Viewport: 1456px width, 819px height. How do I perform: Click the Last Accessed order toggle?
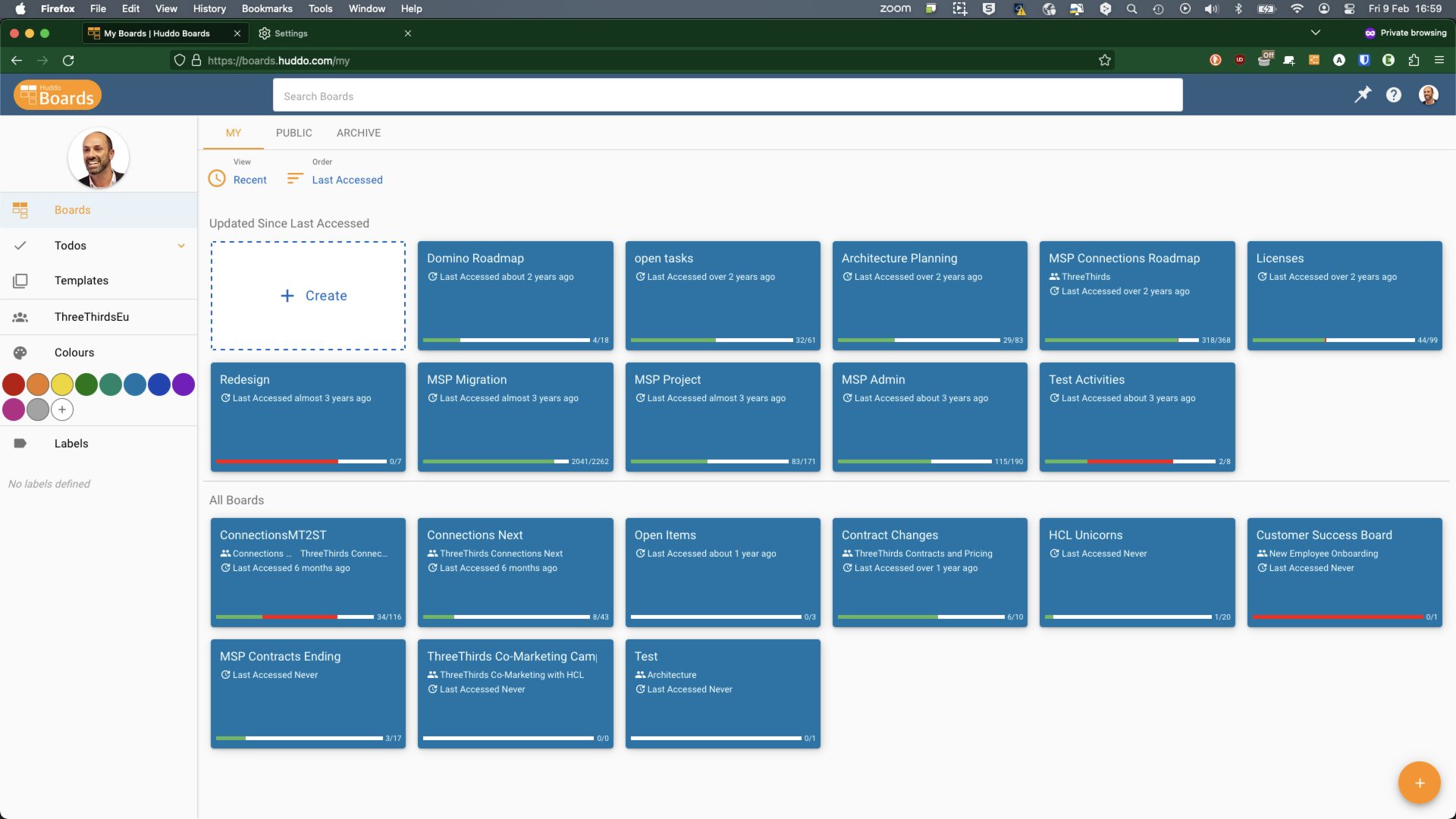click(347, 179)
